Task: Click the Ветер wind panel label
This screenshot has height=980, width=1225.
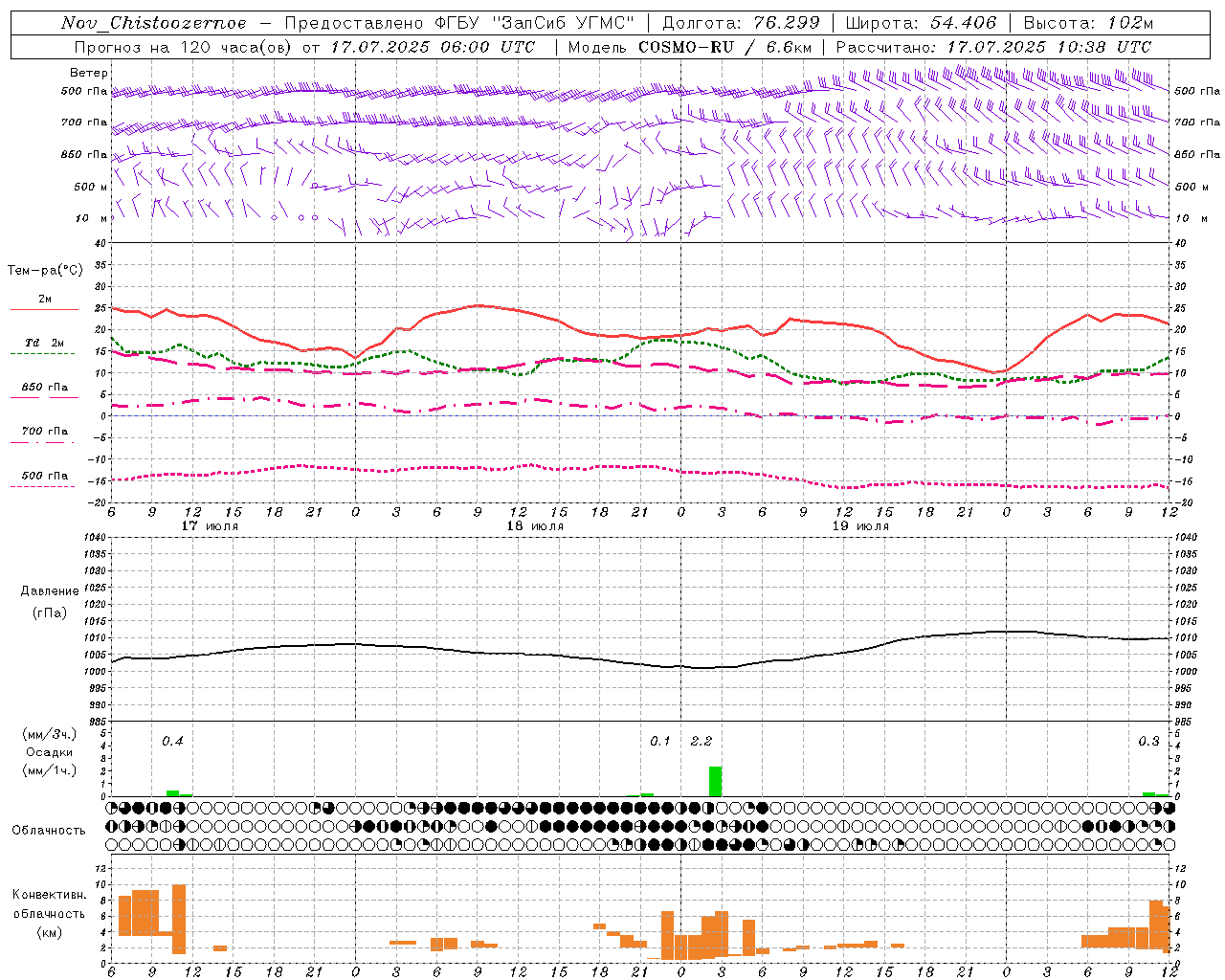Action: click(x=89, y=73)
